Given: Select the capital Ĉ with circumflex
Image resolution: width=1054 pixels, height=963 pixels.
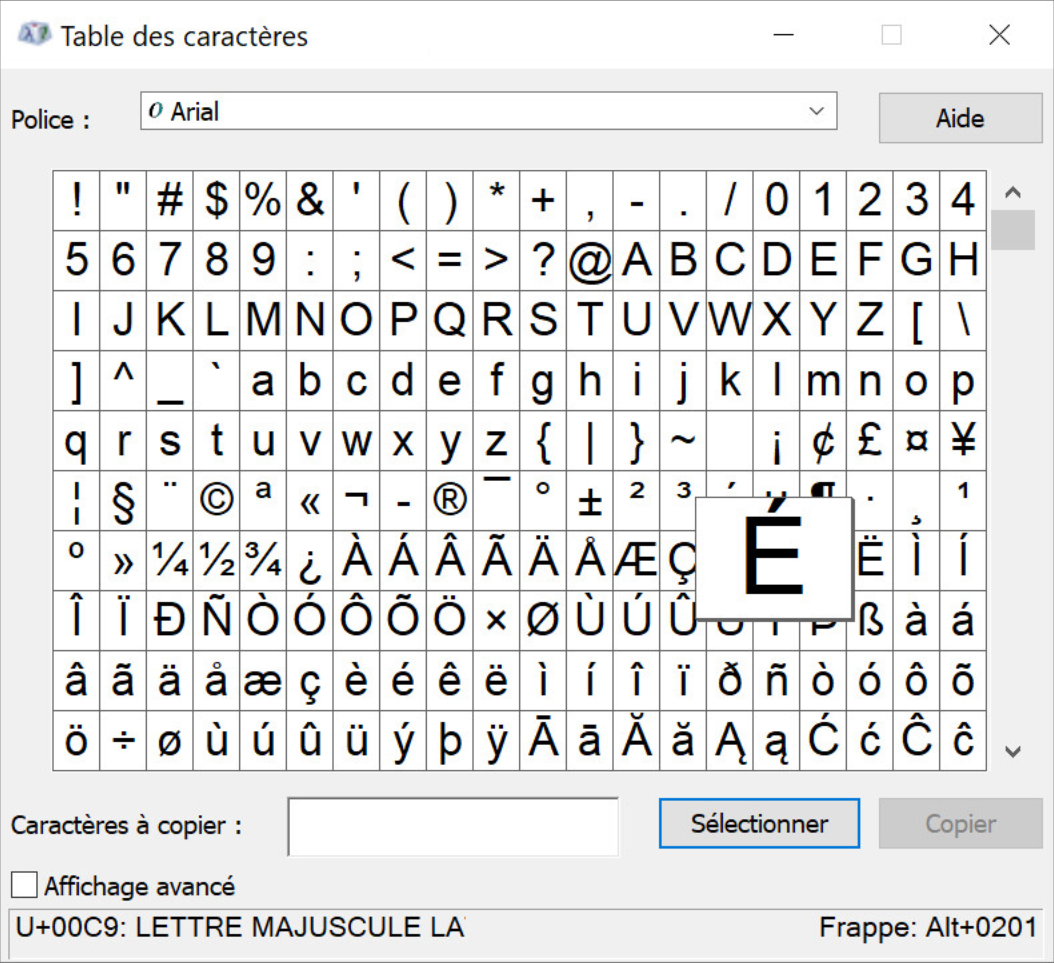Looking at the screenshot, I should pos(916,741).
